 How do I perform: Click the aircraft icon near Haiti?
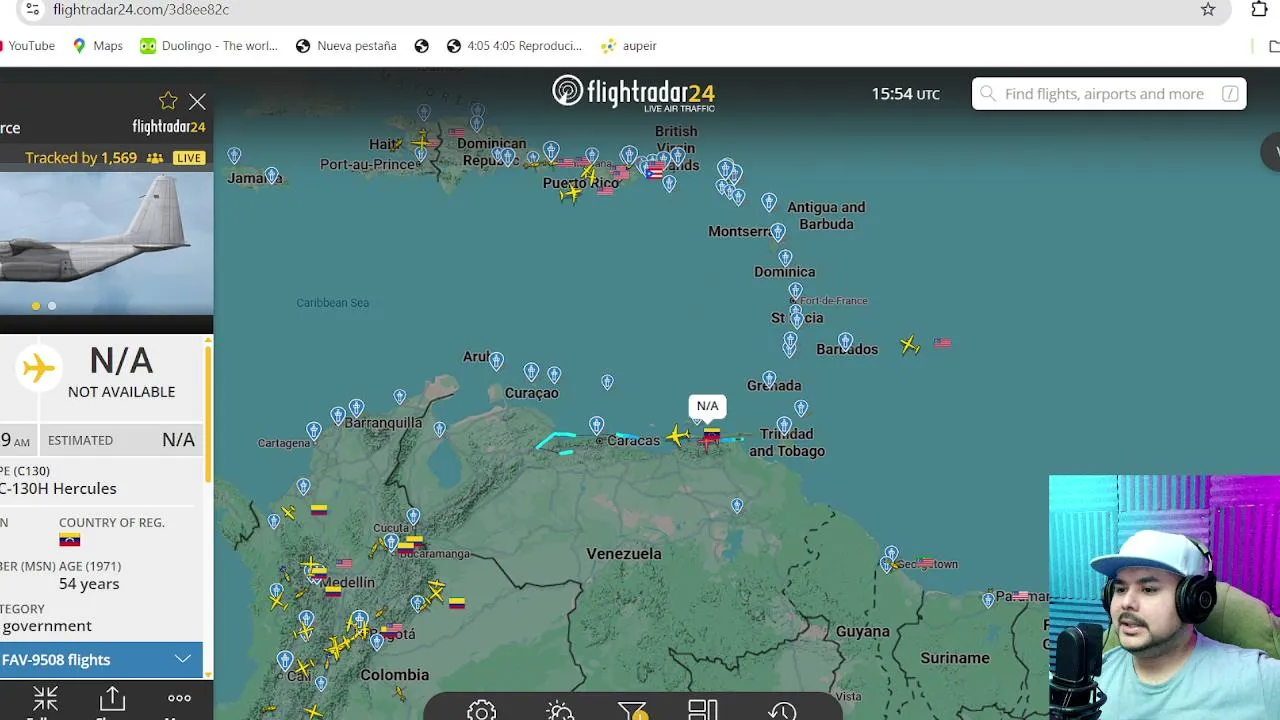pyautogui.click(x=423, y=141)
